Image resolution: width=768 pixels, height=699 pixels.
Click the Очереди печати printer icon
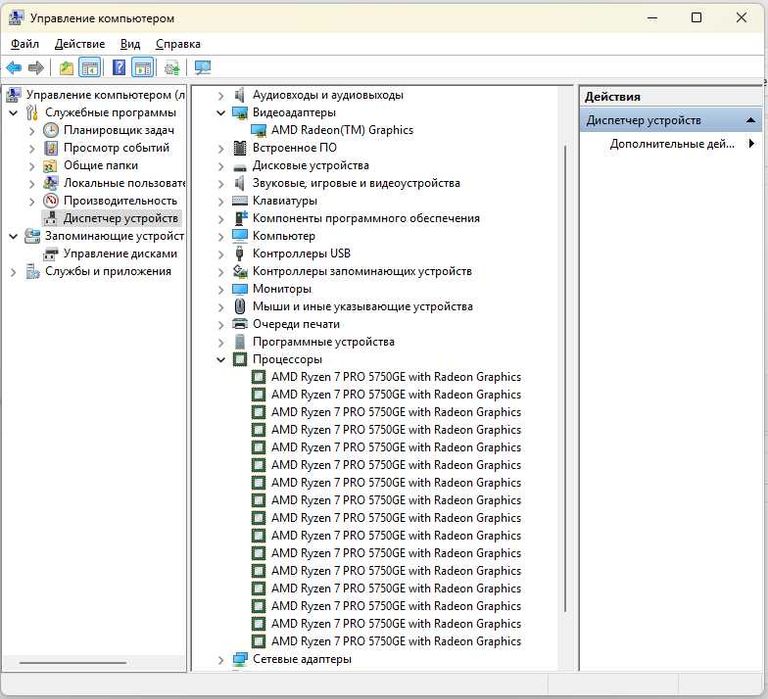pyautogui.click(x=240, y=324)
